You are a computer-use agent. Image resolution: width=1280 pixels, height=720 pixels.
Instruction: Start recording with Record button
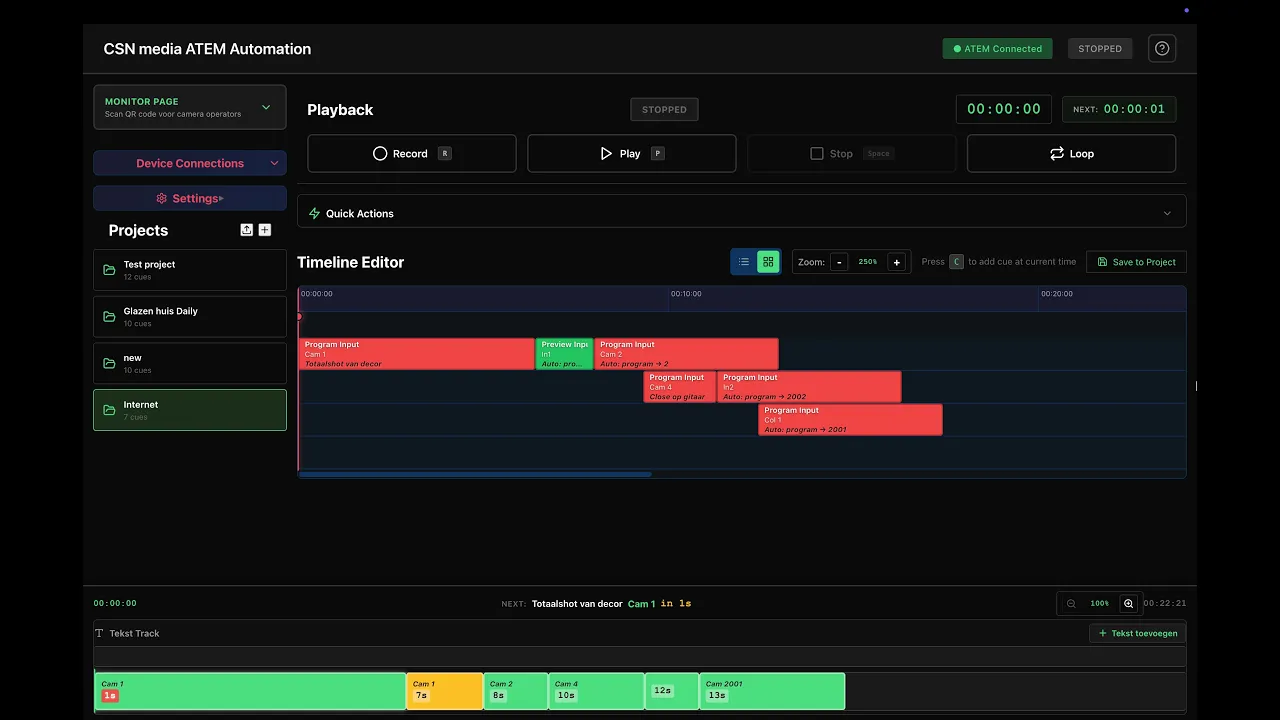pos(412,154)
